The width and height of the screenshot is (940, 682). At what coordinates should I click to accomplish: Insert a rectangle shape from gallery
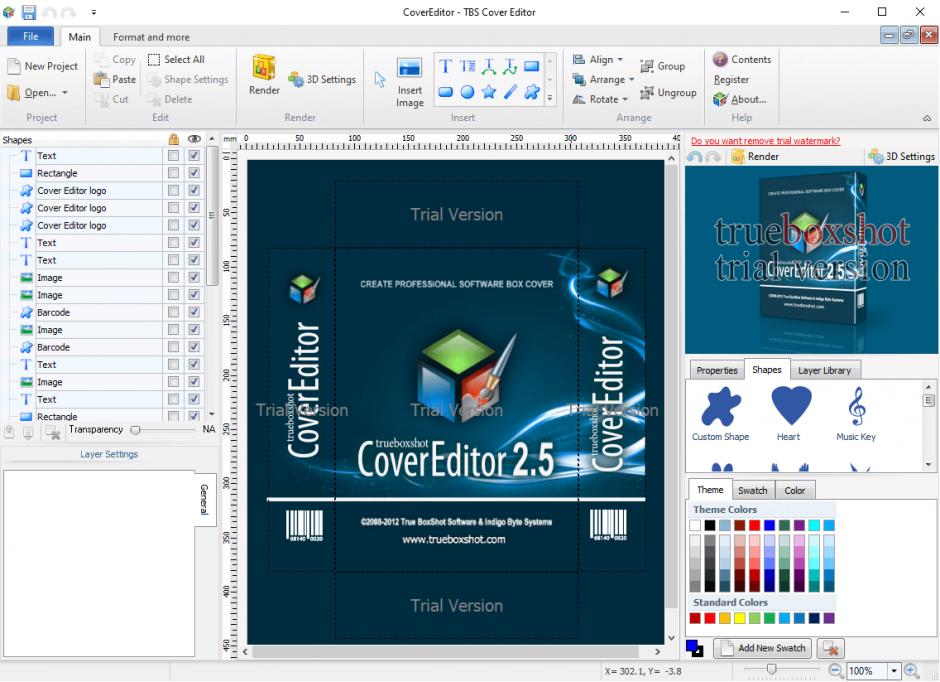532,66
